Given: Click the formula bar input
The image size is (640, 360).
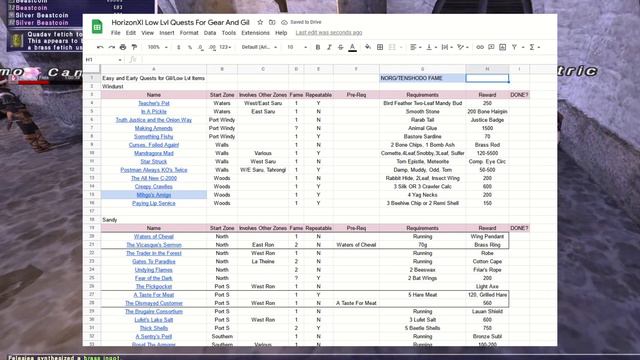Looking at the screenshot, I should [347, 60].
